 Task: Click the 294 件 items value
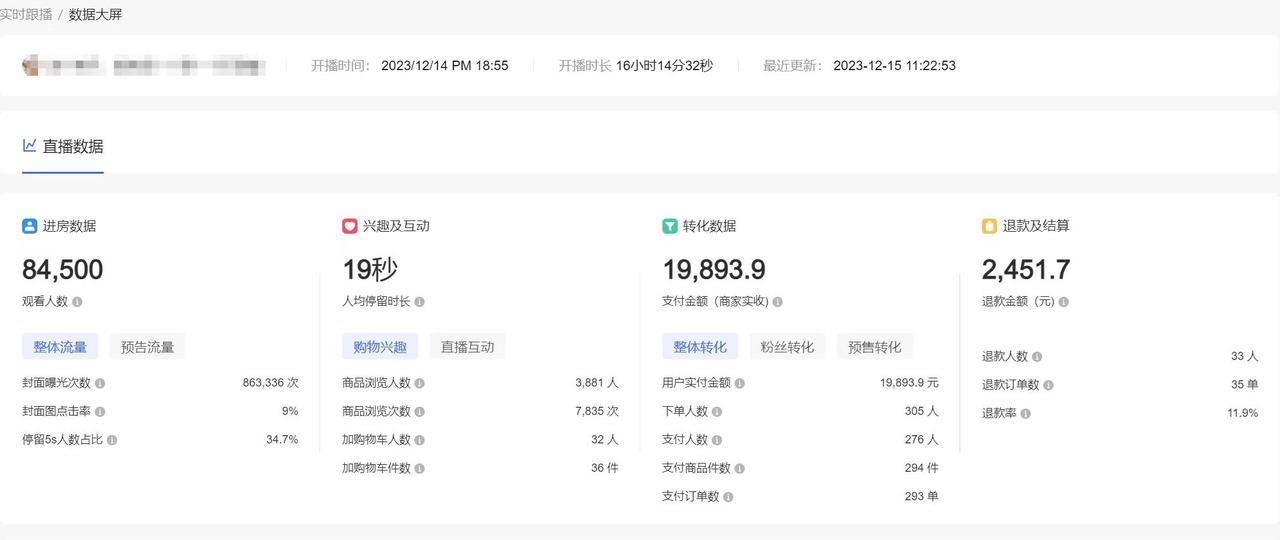[922, 468]
